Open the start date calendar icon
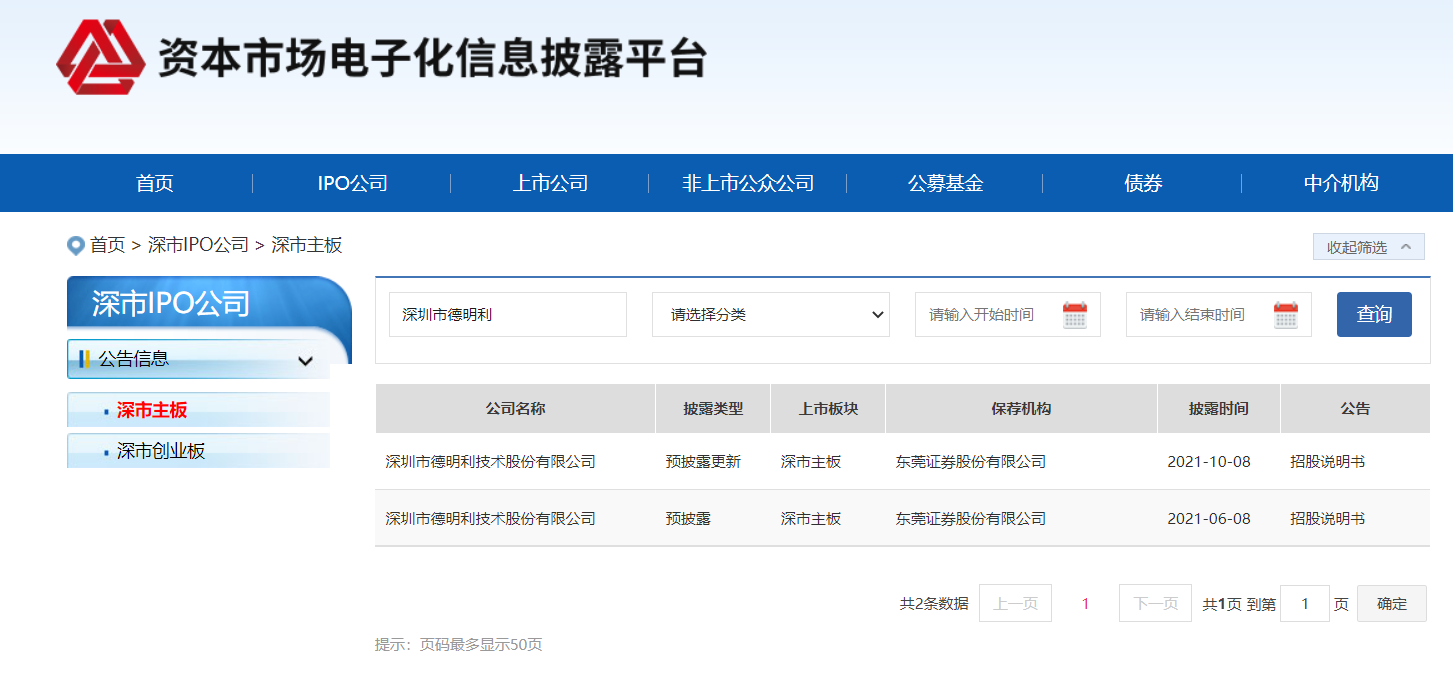The image size is (1453, 692). 1075,315
